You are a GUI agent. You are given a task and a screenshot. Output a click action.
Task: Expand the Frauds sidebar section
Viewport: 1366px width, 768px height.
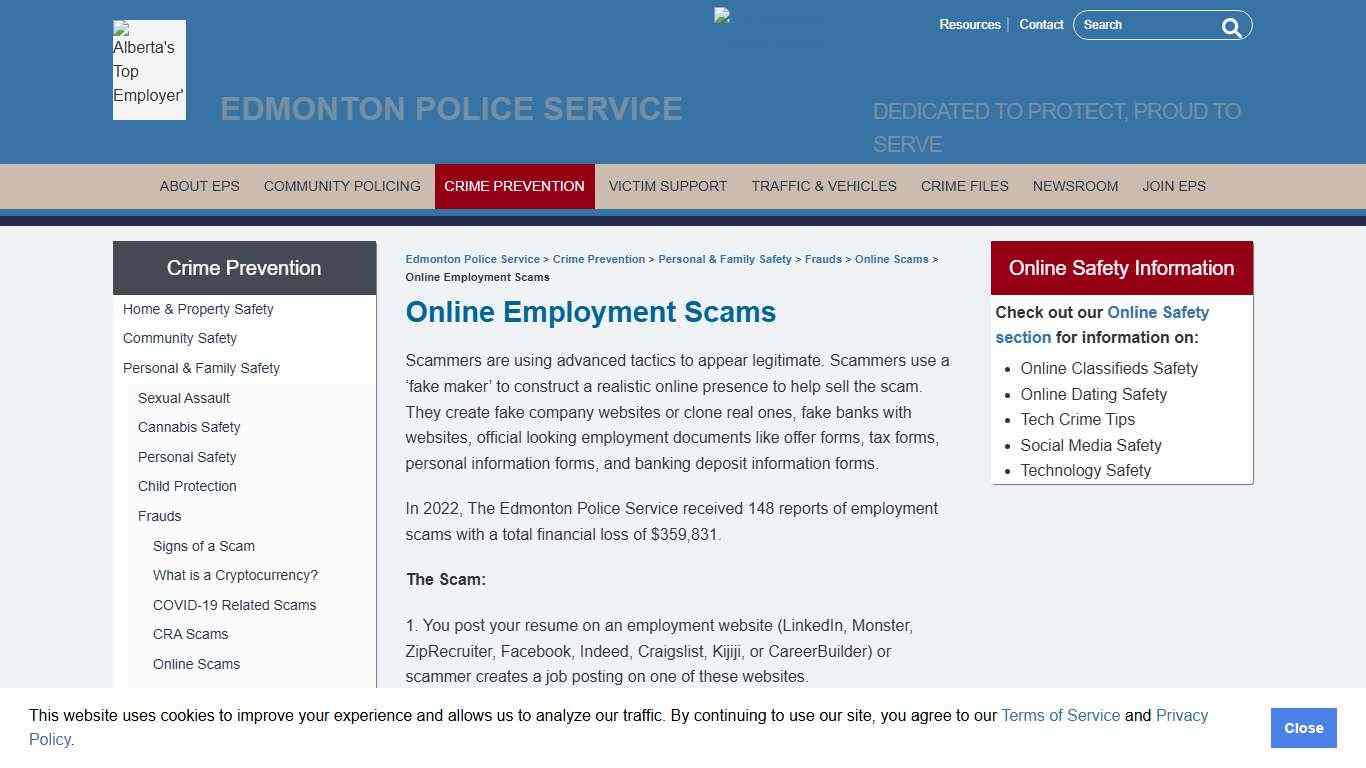click(159, 516)
